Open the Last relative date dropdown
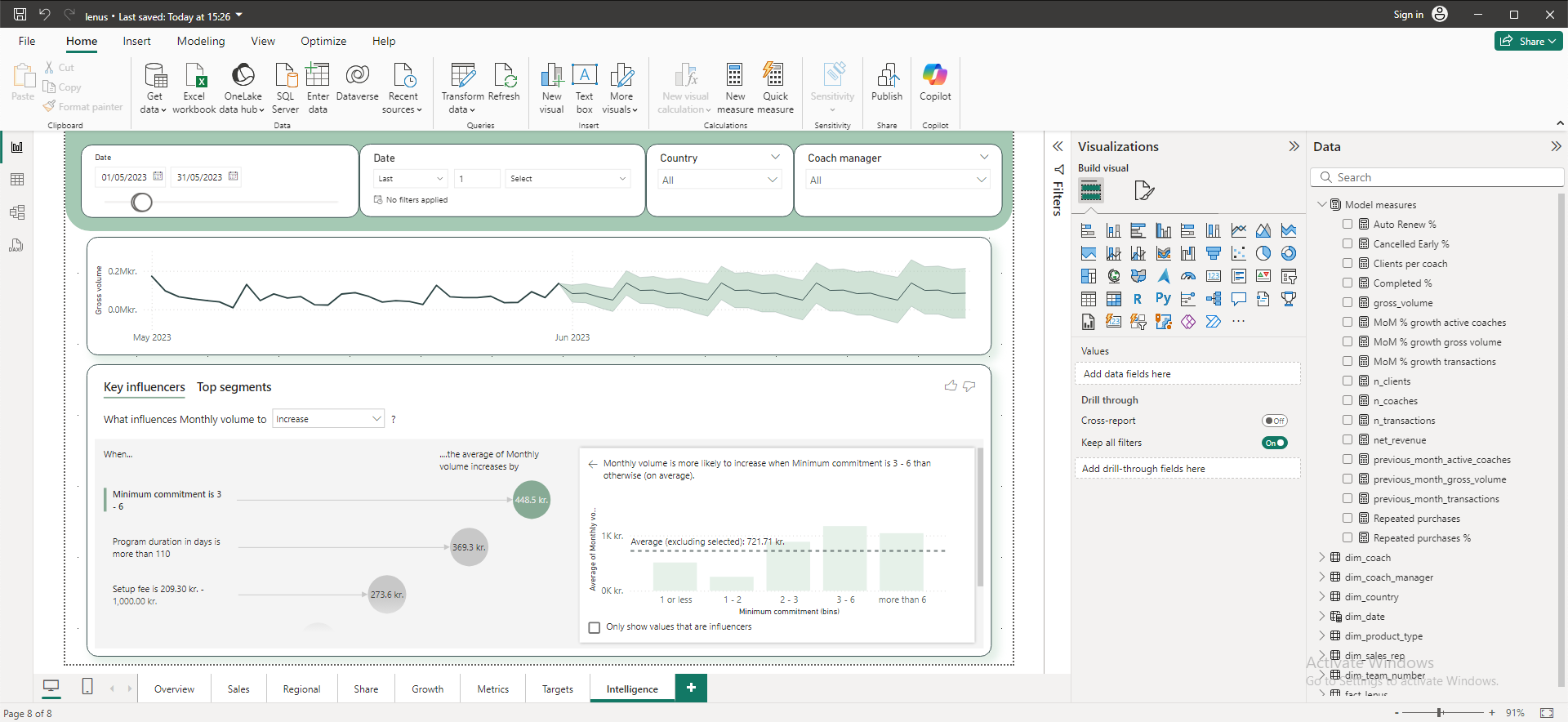Viewport: 1568px width, 722px height. (x=411, y=178)
